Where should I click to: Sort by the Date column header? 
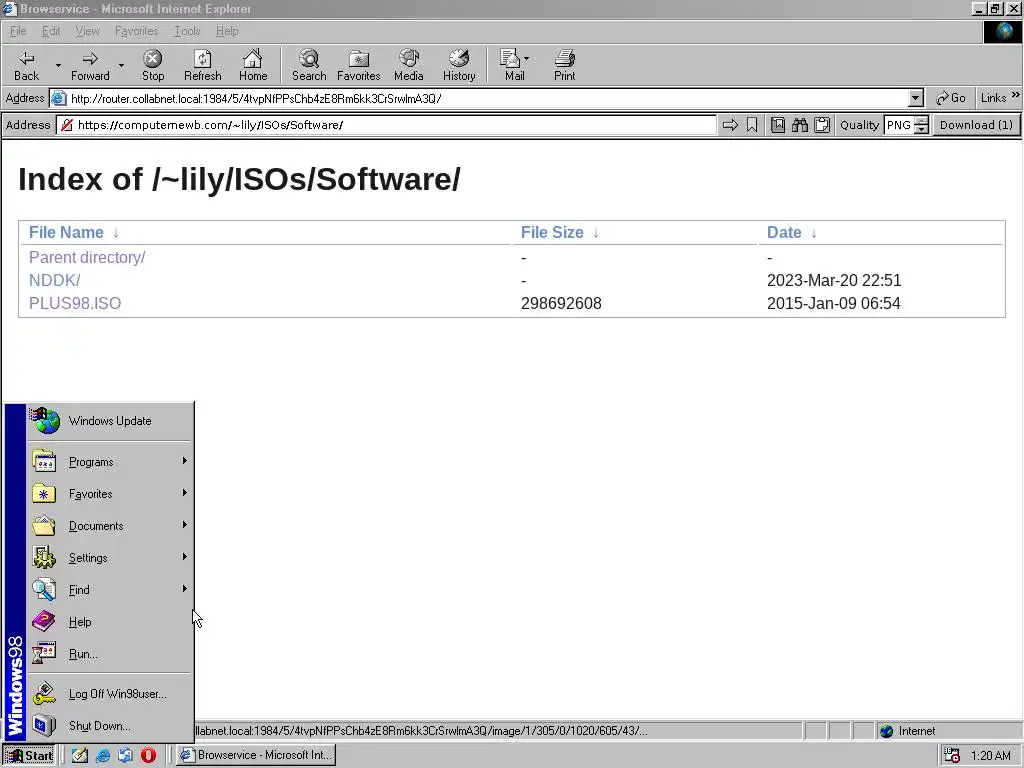click(x=784, y=232)
